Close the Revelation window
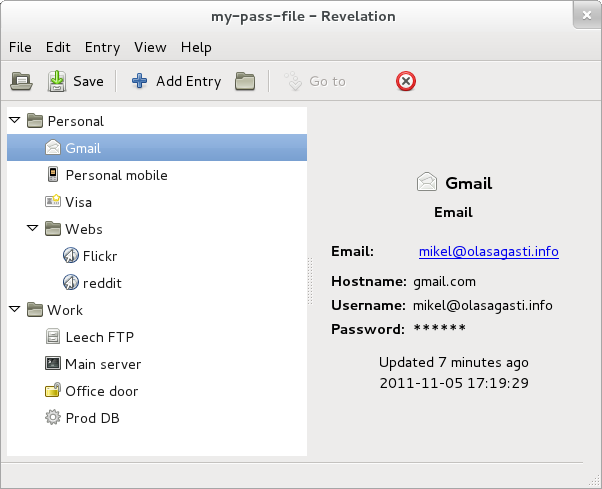Viewport: 602px width, 489px height. coord(587,15)
